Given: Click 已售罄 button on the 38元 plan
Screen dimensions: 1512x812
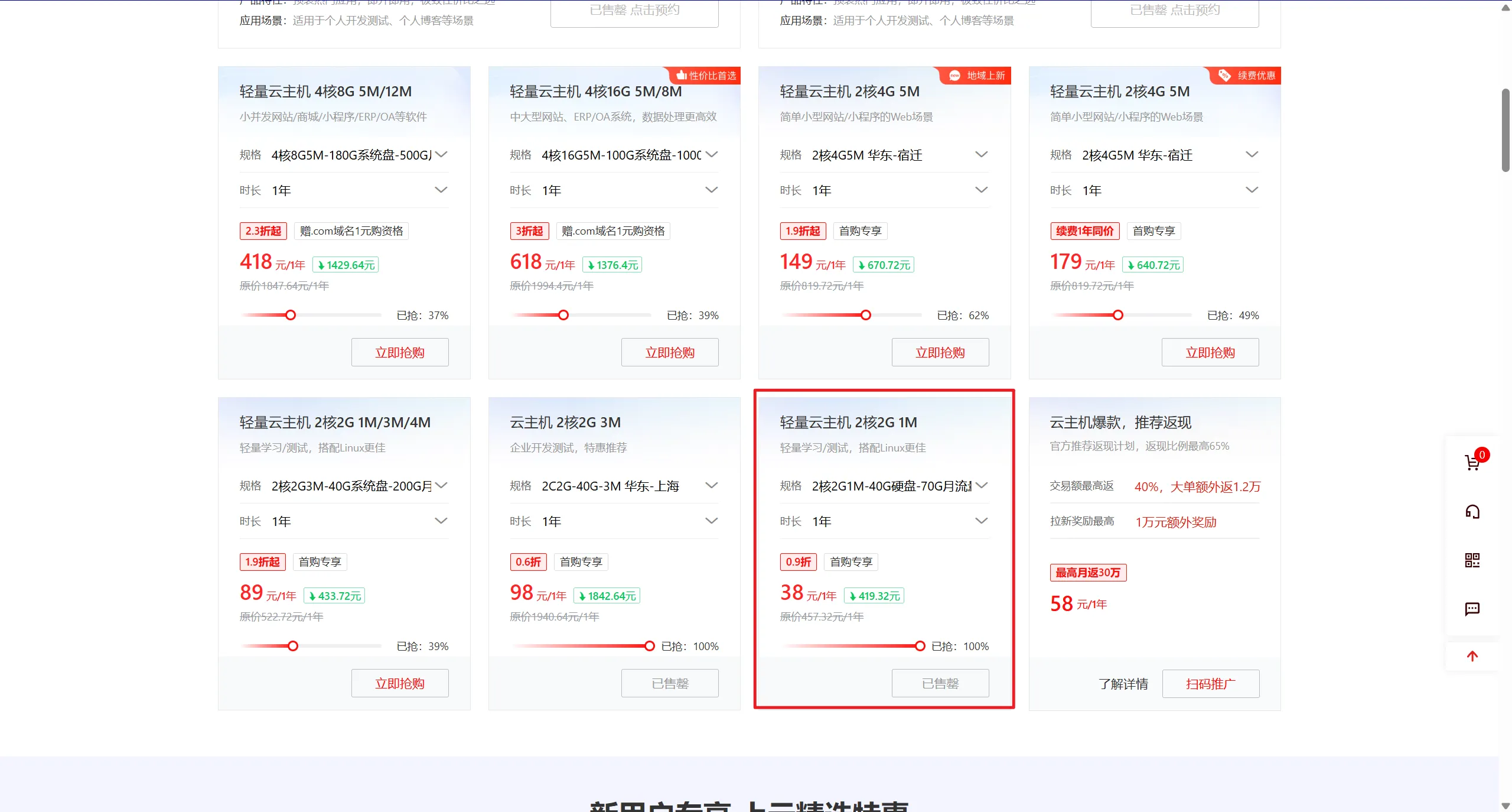Looking at the screenshot, I should click(940, 684).
